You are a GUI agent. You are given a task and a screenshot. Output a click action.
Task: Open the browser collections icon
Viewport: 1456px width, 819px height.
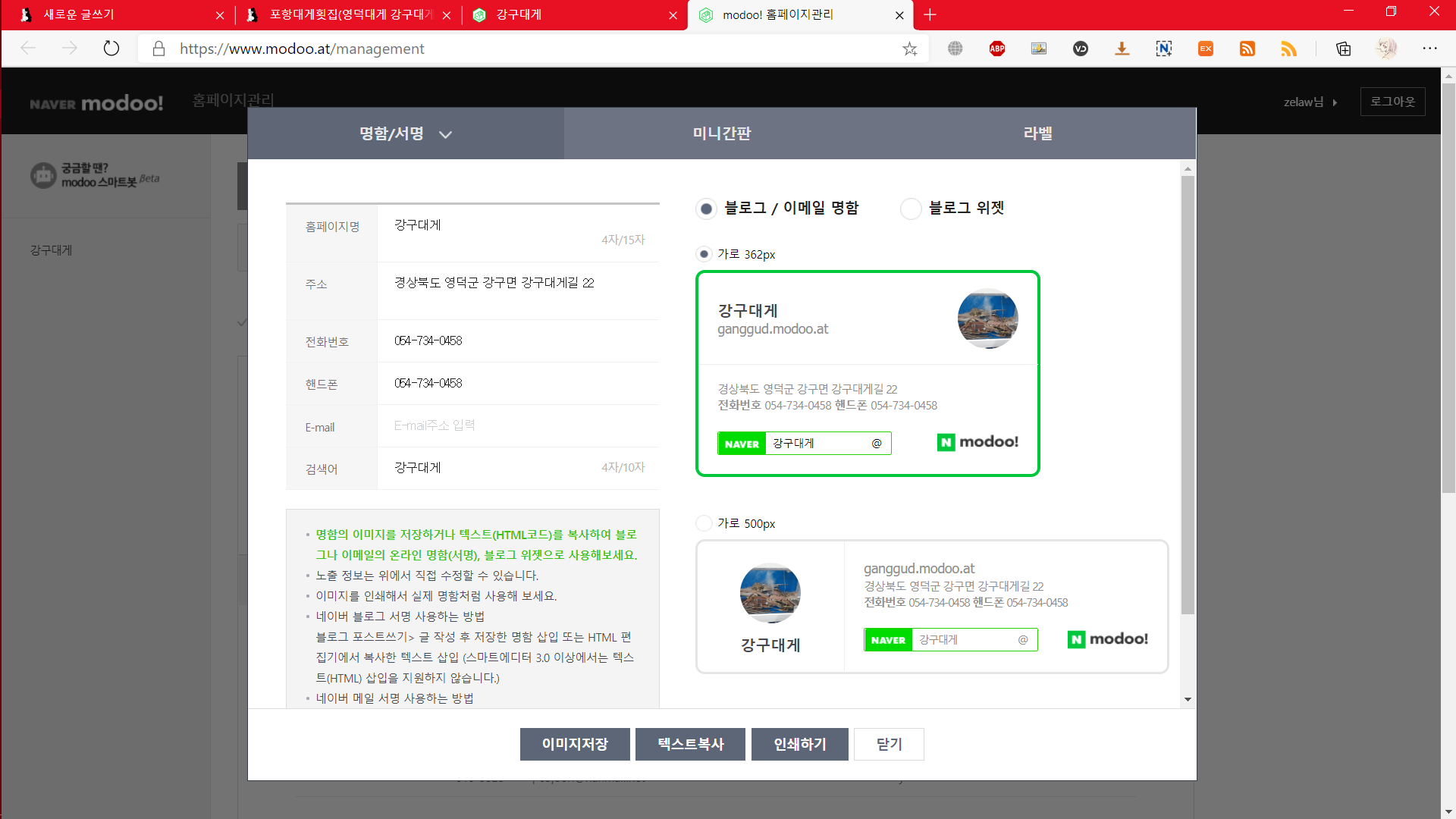[1343, 49]
